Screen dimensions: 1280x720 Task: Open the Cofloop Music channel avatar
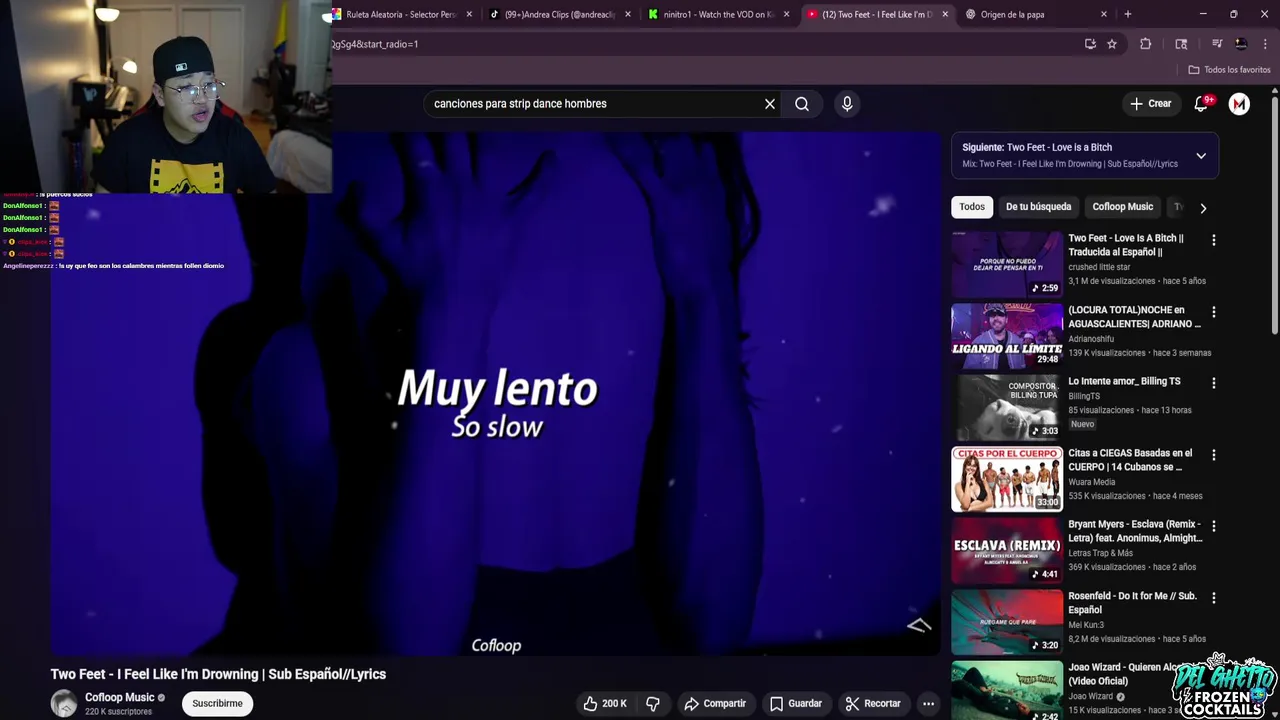click(64, 703)
